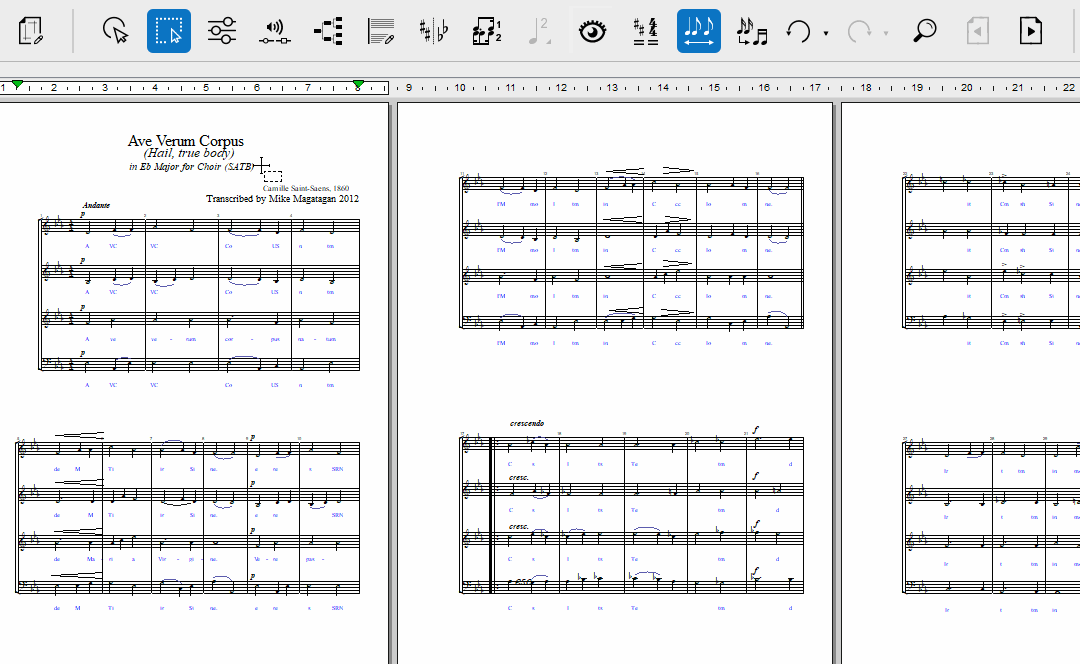Click 'Camille Saint-Saens, 1860' composer text

click(306, 188)
